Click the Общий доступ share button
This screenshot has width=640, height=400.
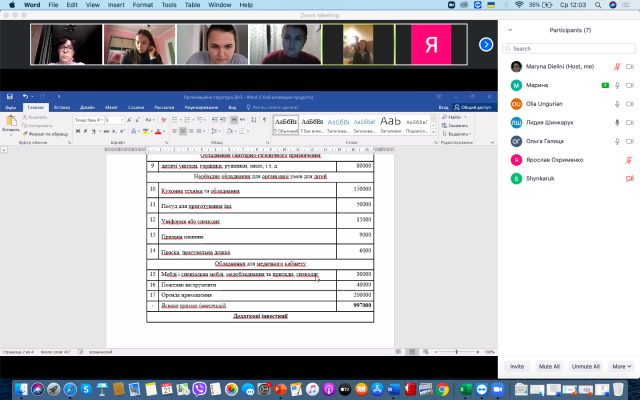473,107
